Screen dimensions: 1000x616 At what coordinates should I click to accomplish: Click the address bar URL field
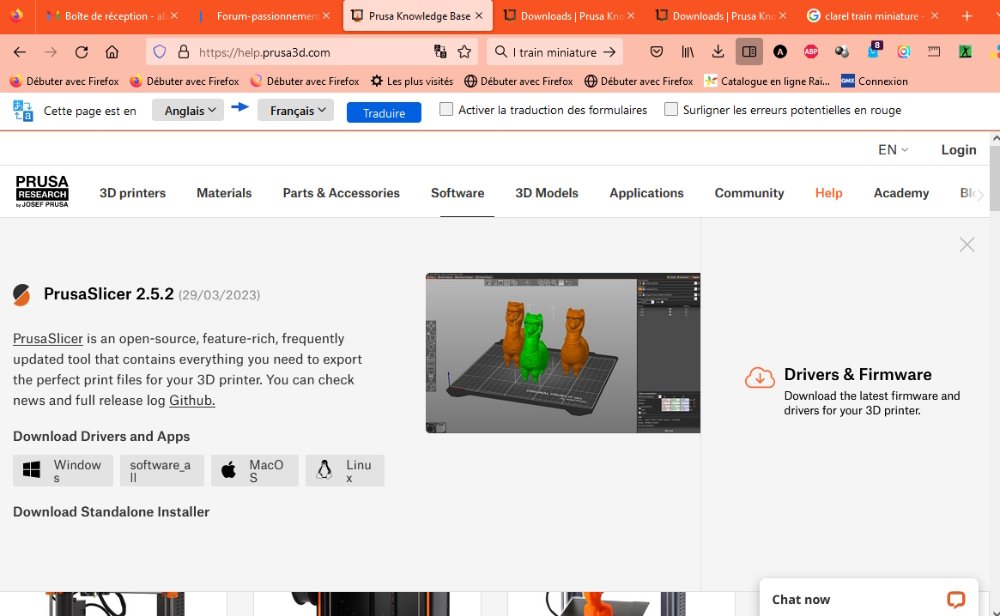click(312, 52)
